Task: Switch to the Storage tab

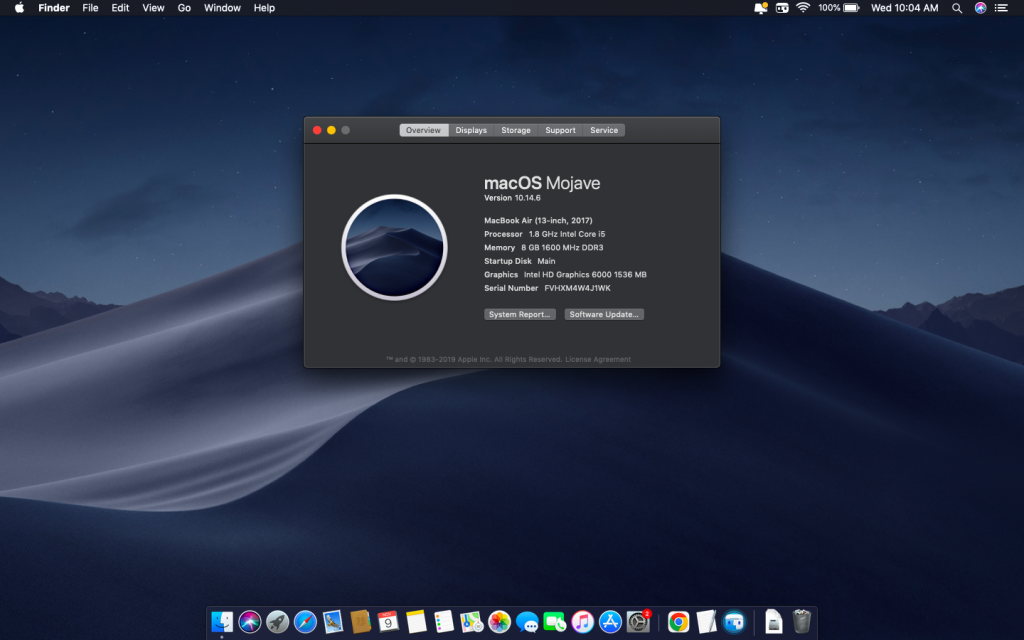Action: pyautogui.click(x=516, y=130)
